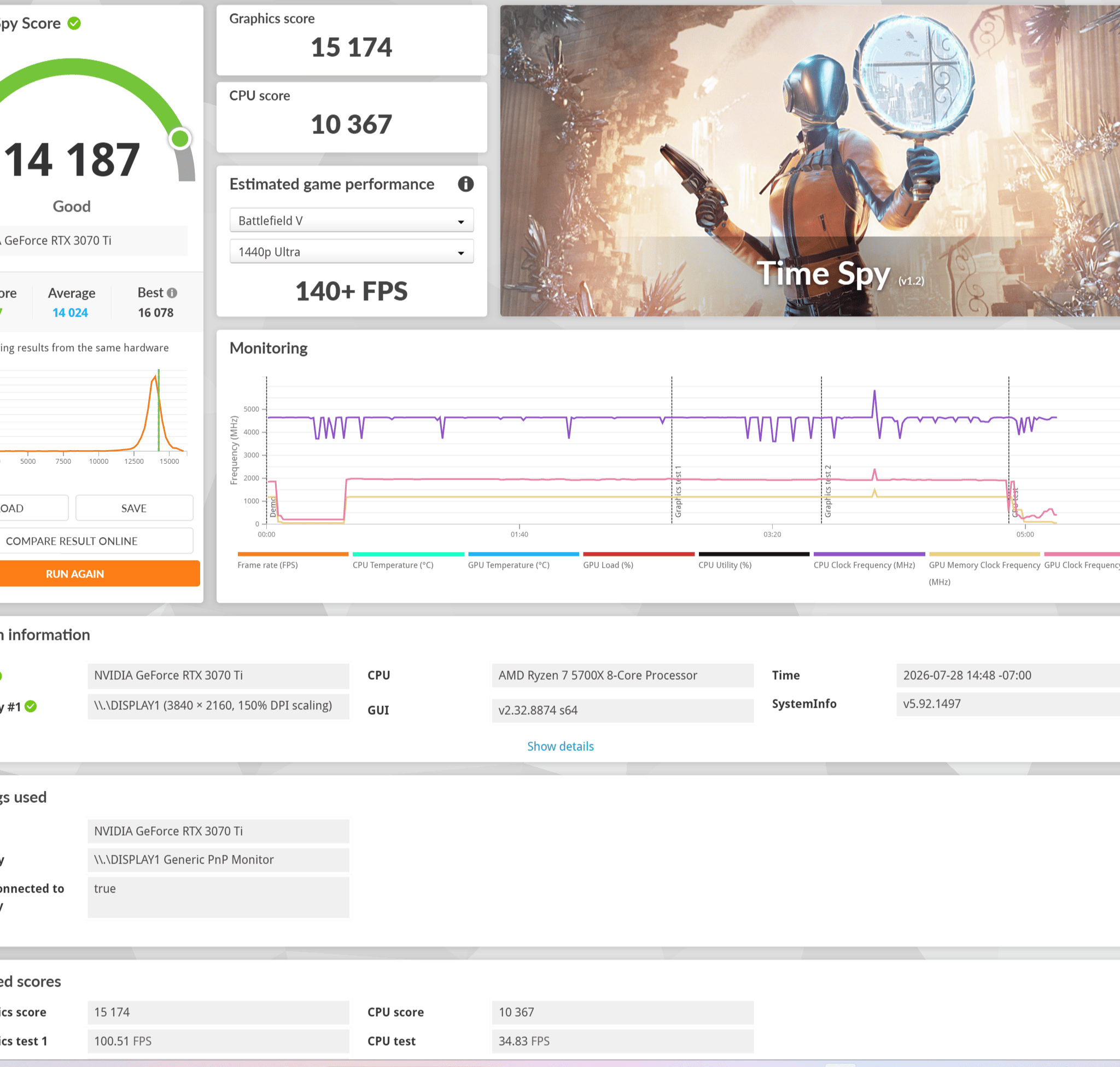Screen dimensions: 1120x1067
Task: Toggle the GPU Memory Clock Frequency legend item
Action: [984, 569]
